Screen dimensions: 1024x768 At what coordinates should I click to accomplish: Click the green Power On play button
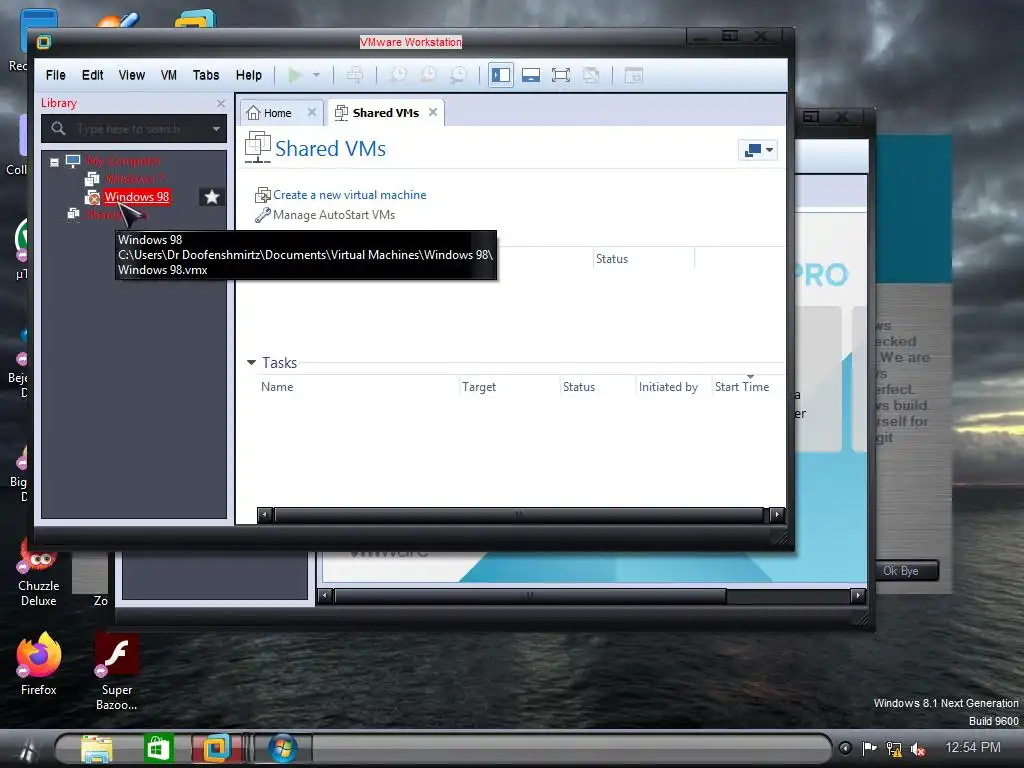click(x=295, y=75)
